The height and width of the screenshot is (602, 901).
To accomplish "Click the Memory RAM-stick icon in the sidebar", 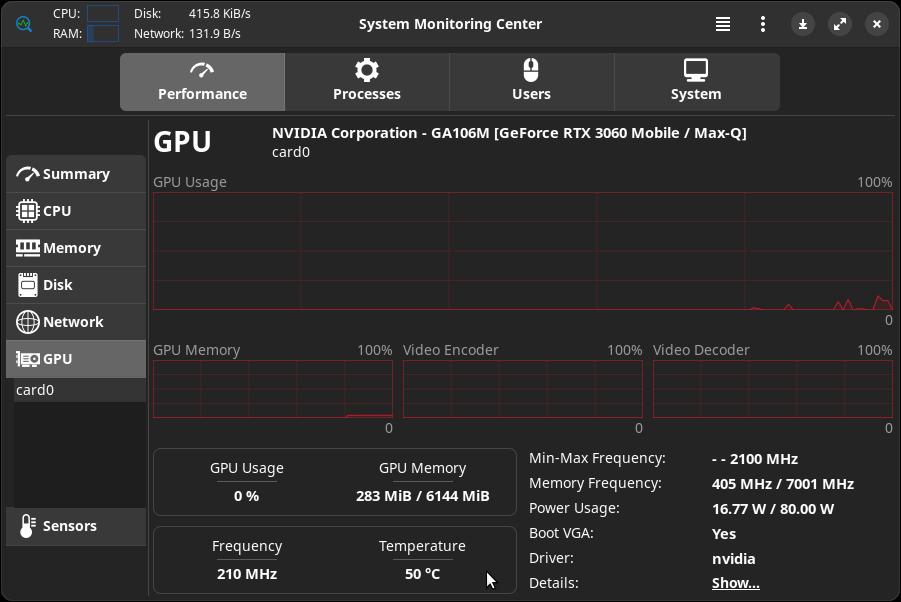I will click(28, 248).
